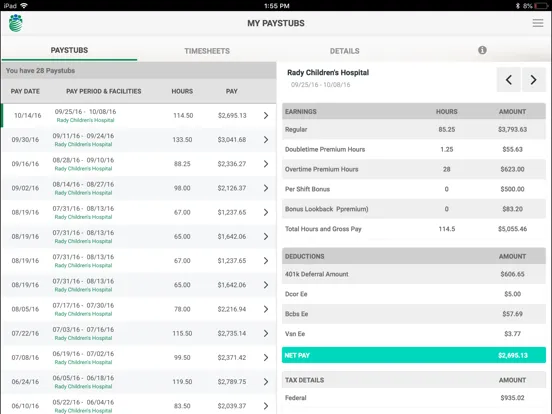Tap the Rady Children's Hospital detail title
552x414 pixels.
pyautogui.click(x=328, y=73)
